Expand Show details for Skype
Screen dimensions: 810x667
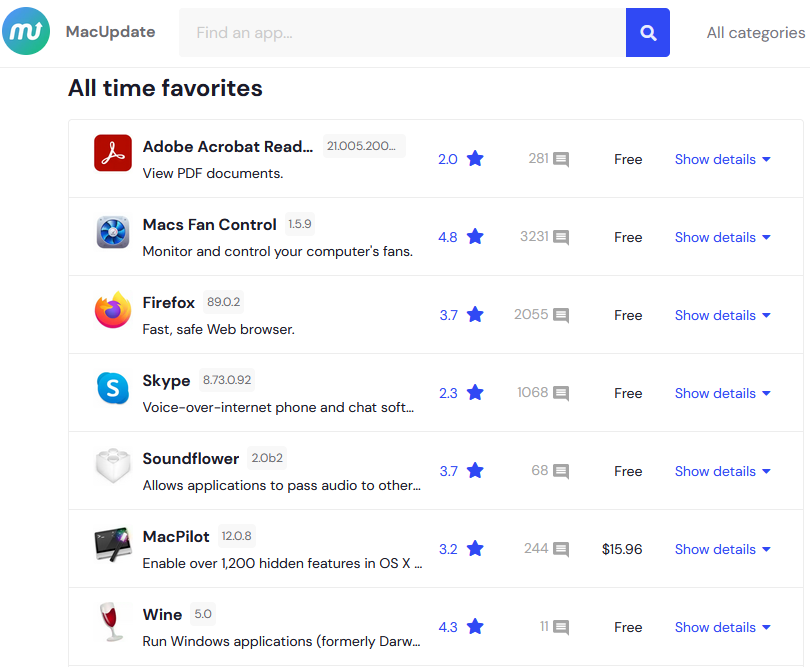(723, 393)
